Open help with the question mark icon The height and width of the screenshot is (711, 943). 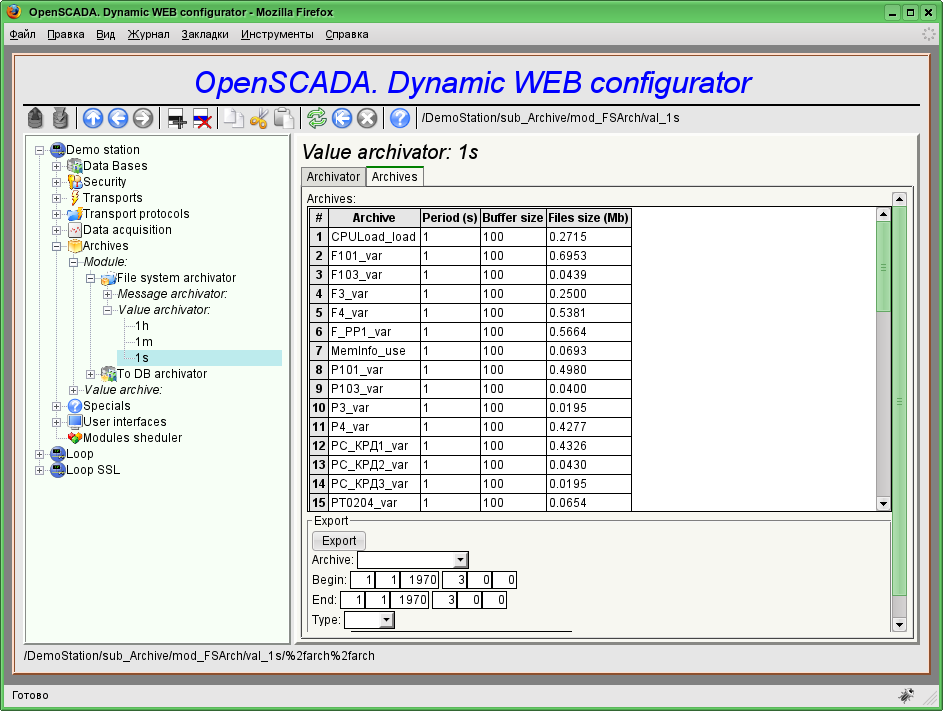click(400, 118)
